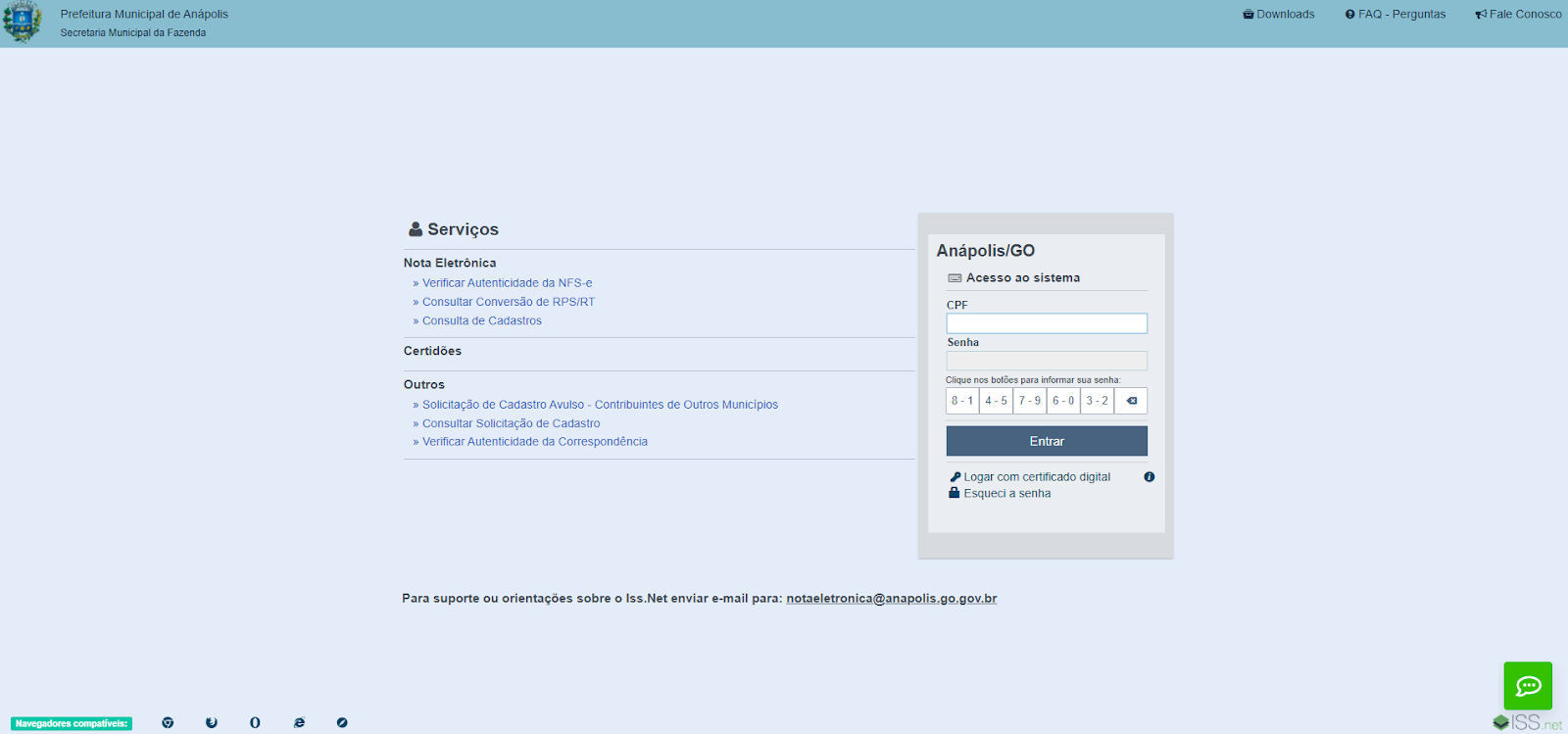Submit login with Entrar button
1568x734 pixels.
click(1047, 441)
